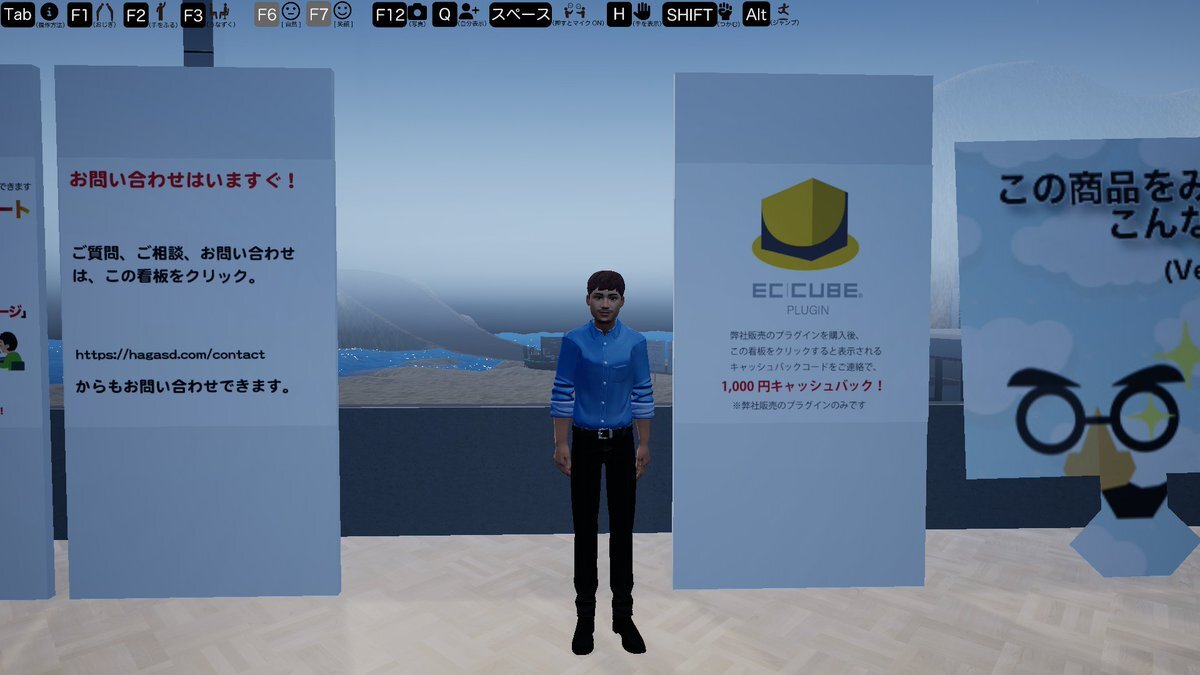Click the ご質問、ご相談 inquiry text on the signboard
This screenshot has width=1200, height=675.
184,264
